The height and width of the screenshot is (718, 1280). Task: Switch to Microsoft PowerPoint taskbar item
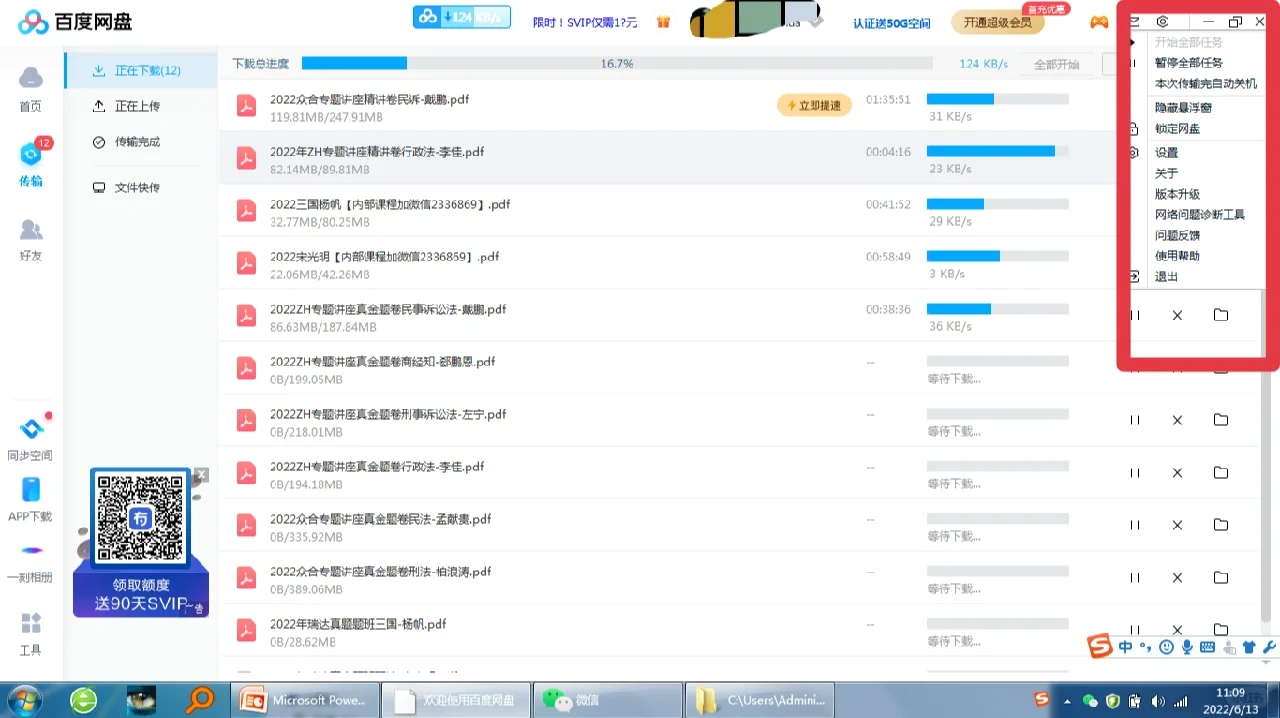[306, 700]
